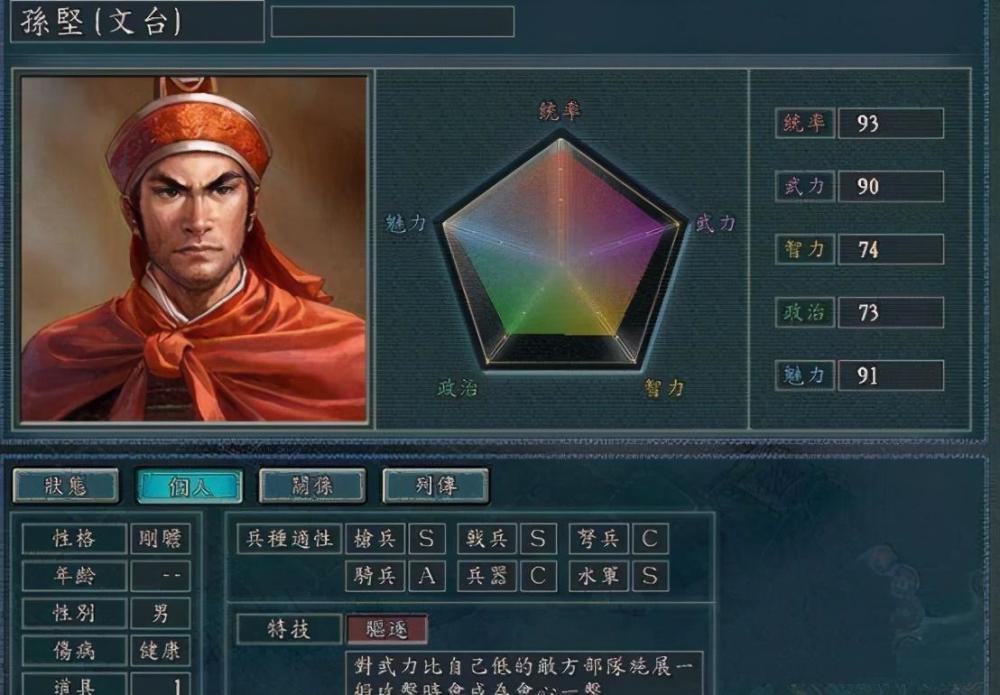Select the 政治 stat label
Screen dimensions: 1000x695
tap(804, 312)
